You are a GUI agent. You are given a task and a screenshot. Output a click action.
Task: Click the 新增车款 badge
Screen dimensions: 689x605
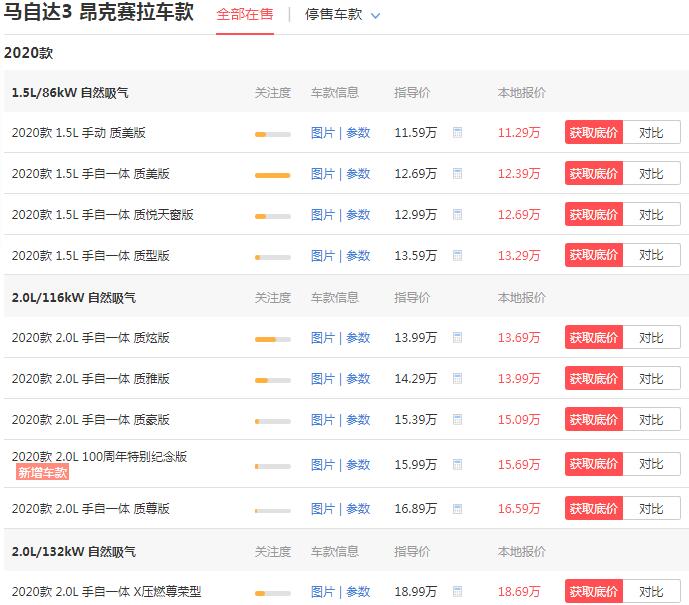43,472
